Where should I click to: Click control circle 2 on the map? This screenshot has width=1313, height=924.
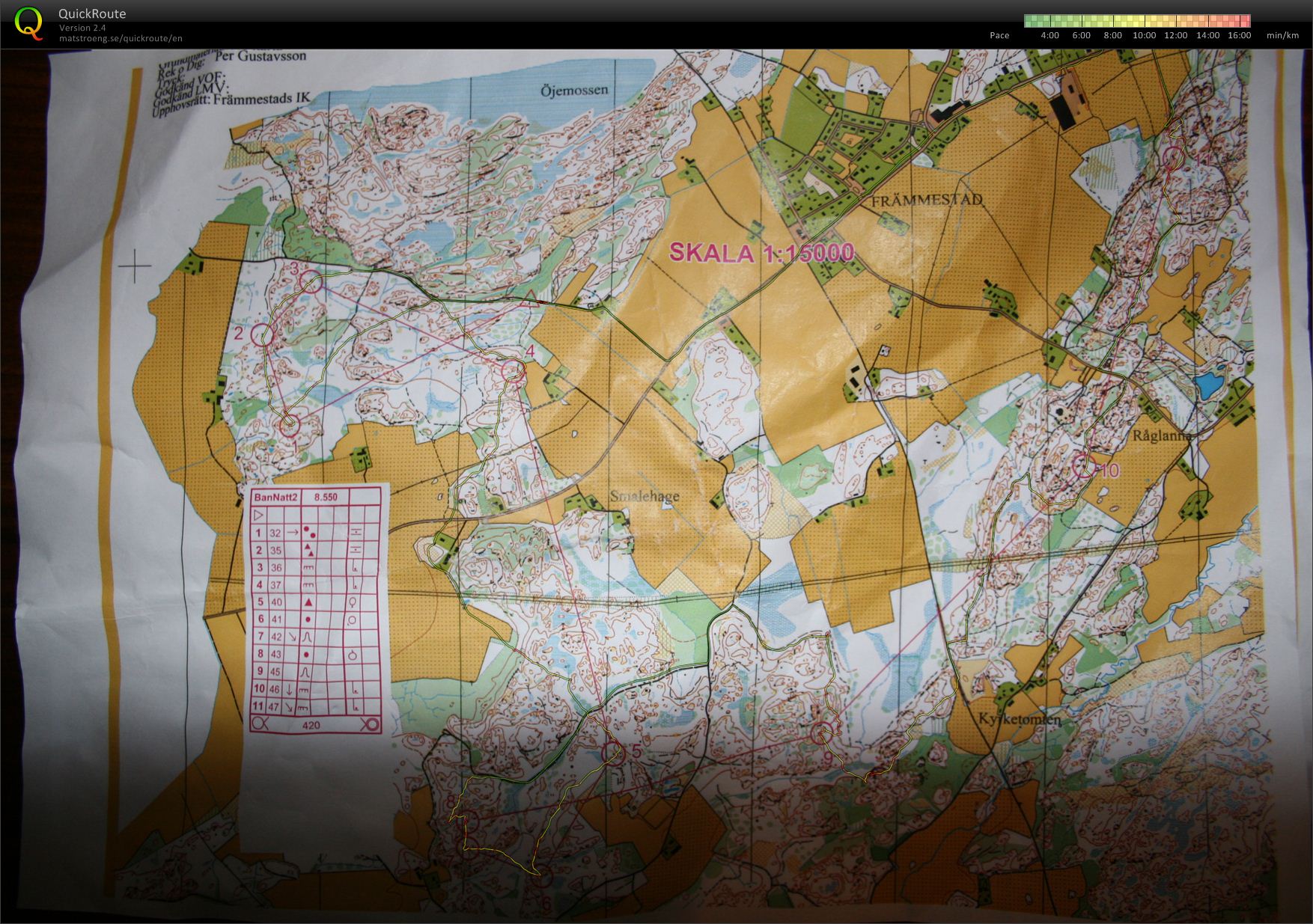click(x=261, y=335)
